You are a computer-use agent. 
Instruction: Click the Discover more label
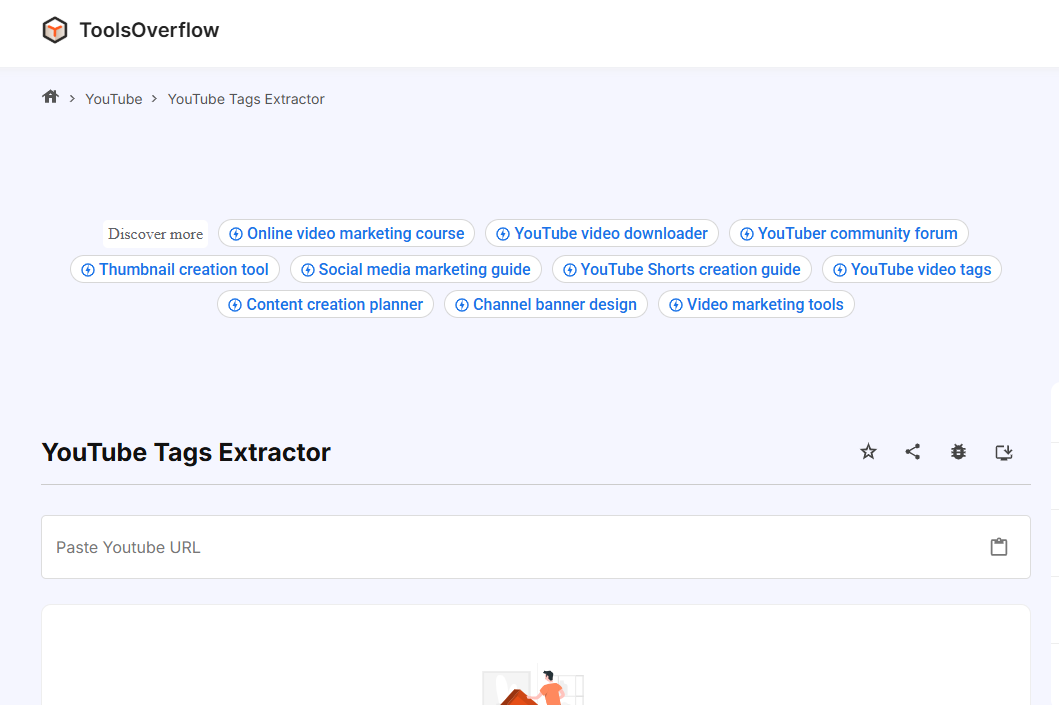click(155, 233)
